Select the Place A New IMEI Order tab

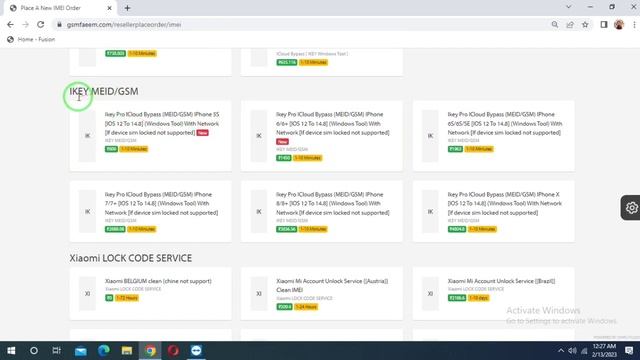(x=60, y=8)
